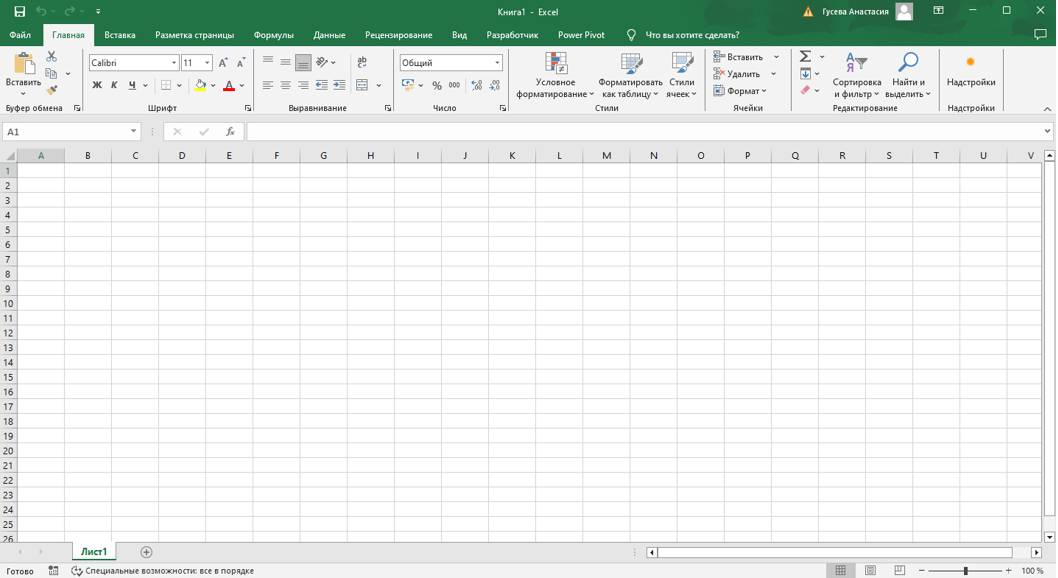The image size is (1058, 578).
Task: Click Fill down arrow icon
Action: tap(806, 74)
